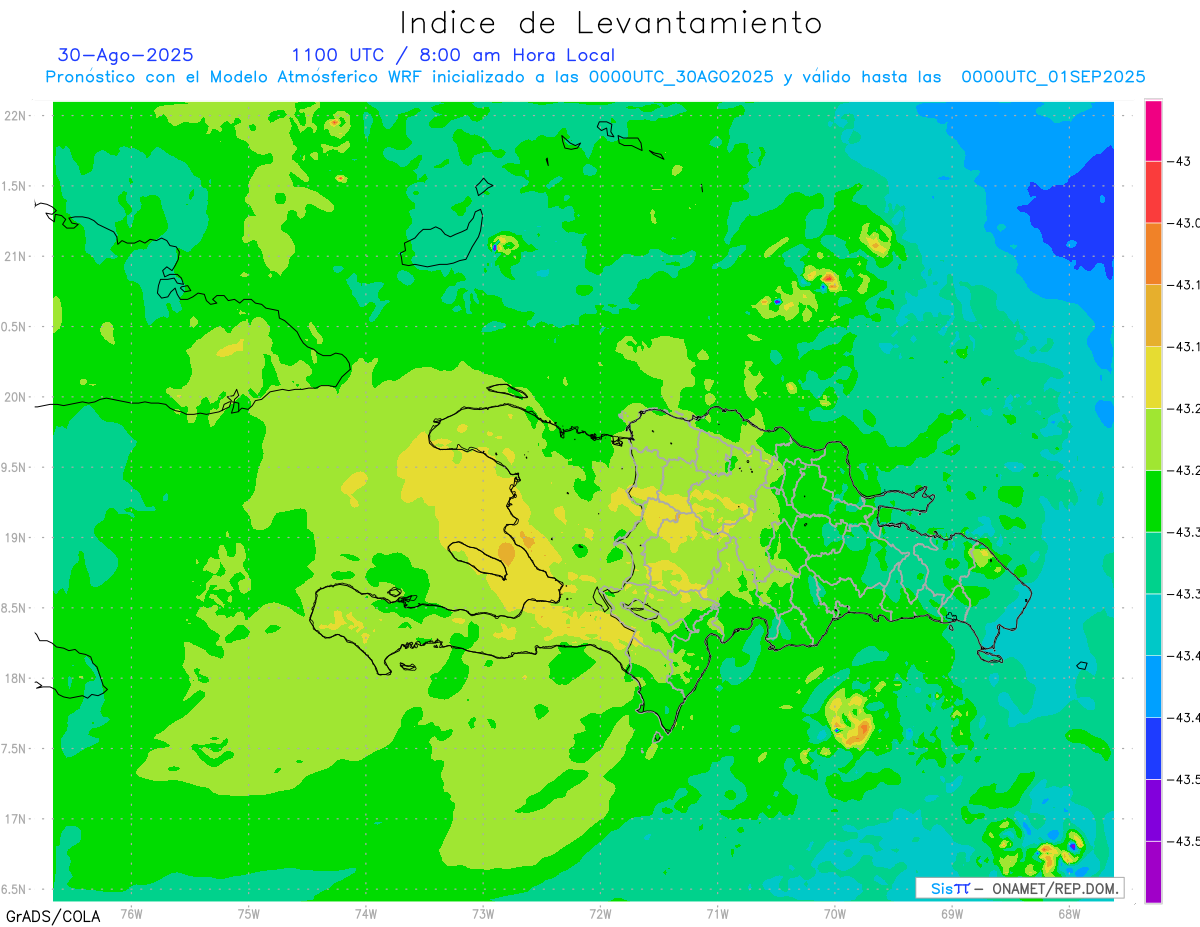1200x927 pixels.
Task: Click the "70W" longitude label
Action: click(x=834, y=913)
